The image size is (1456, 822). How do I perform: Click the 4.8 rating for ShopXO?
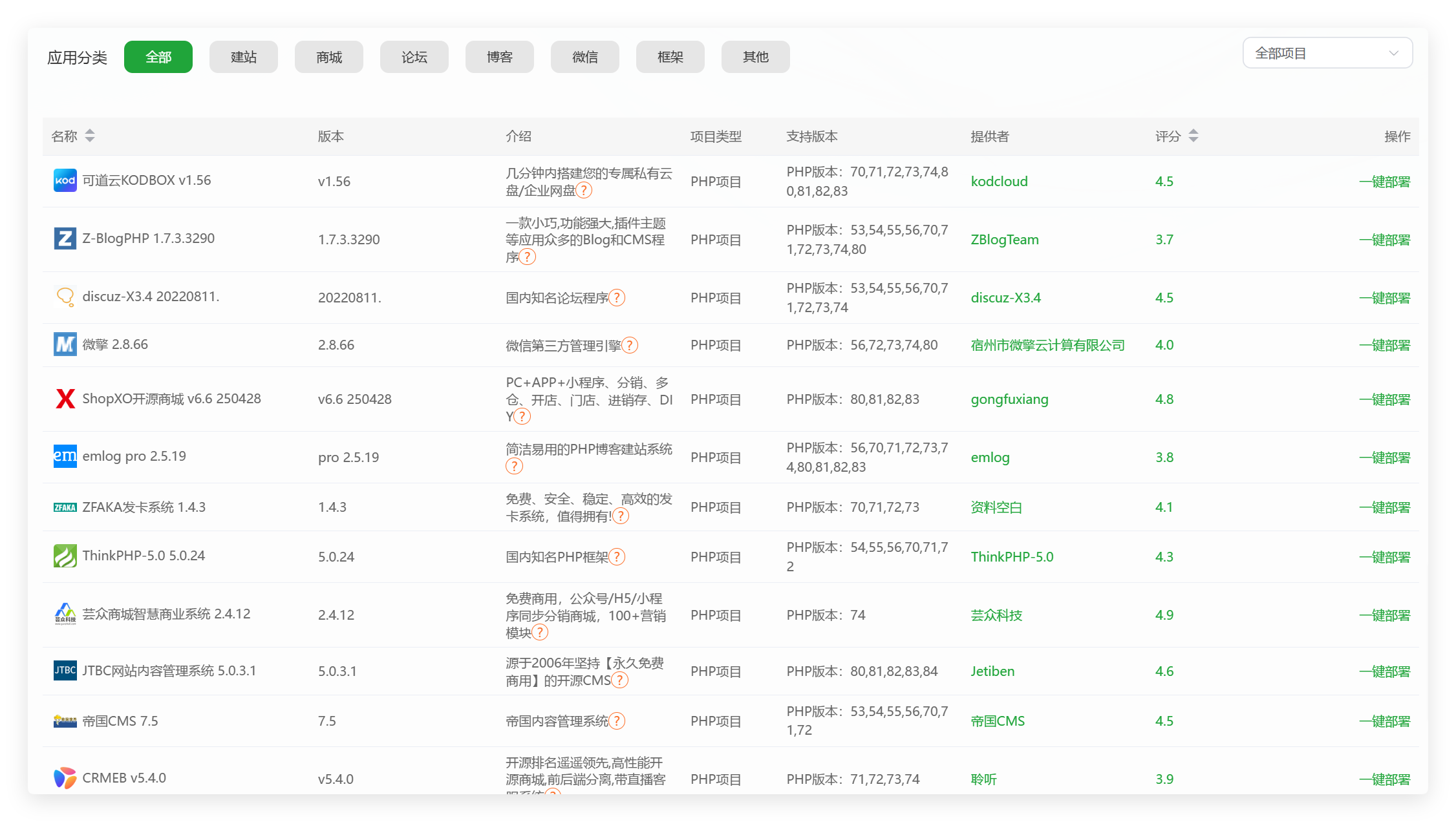point(1164,399)
